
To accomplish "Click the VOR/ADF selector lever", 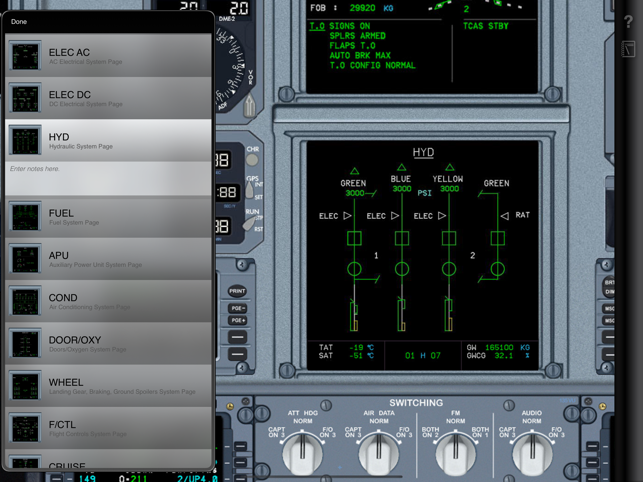I will point(249,105).
